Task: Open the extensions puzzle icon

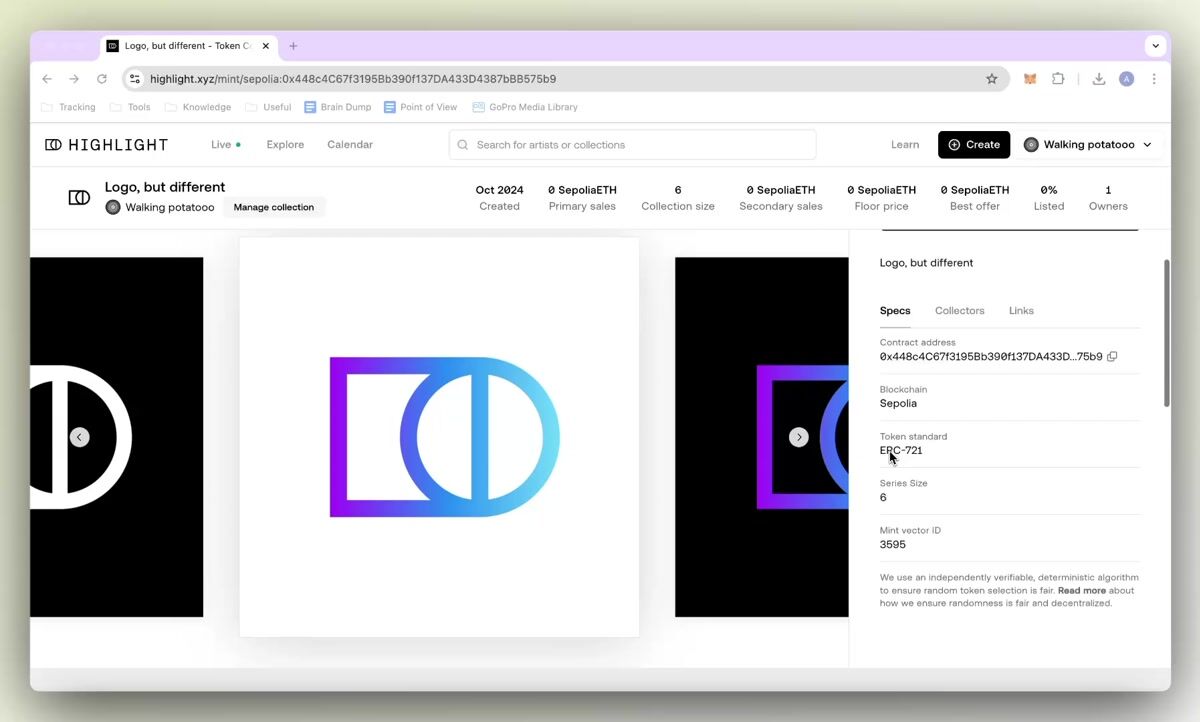Action: (x=1058, y=79)
